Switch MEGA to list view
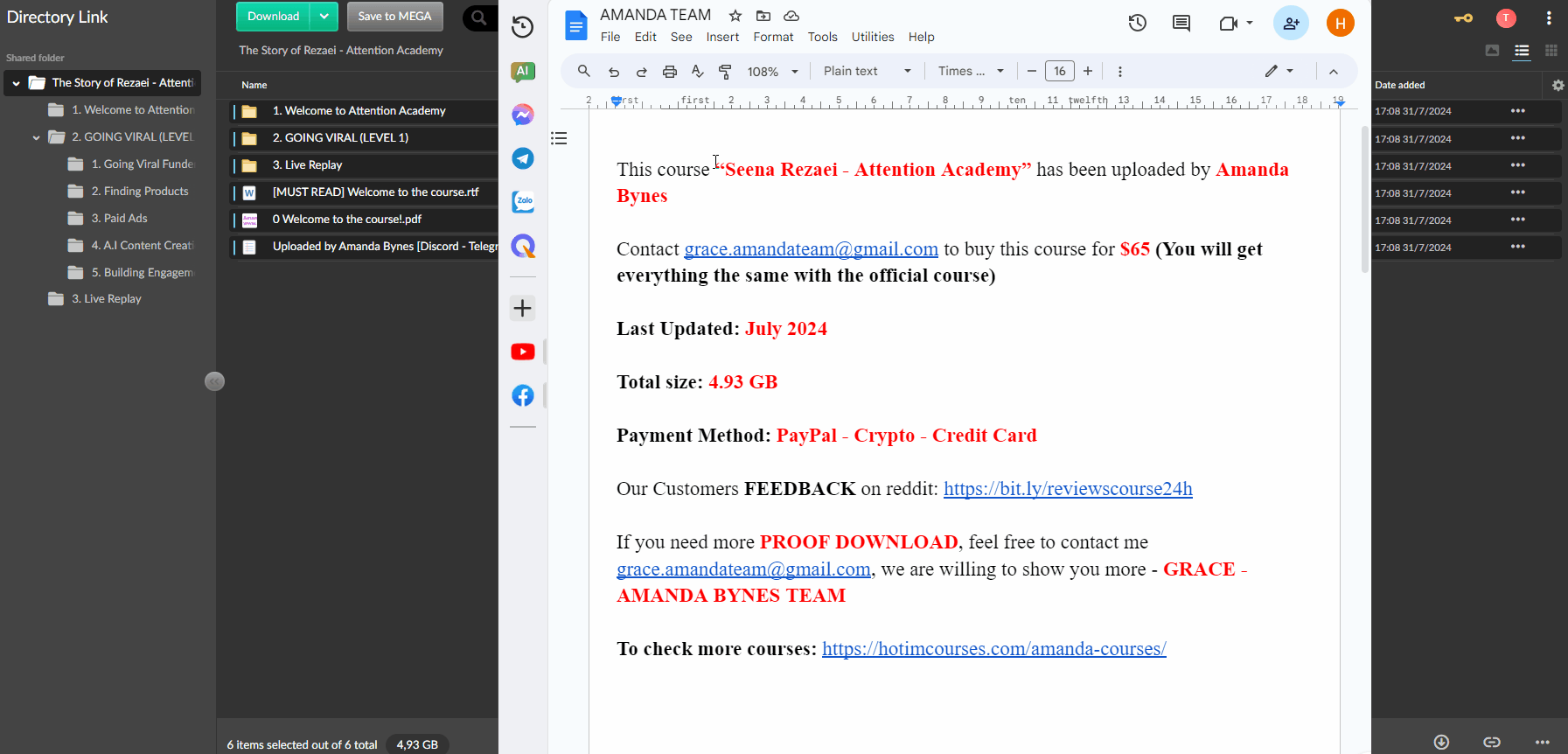1568x754 pixels. pos(1522,51)
